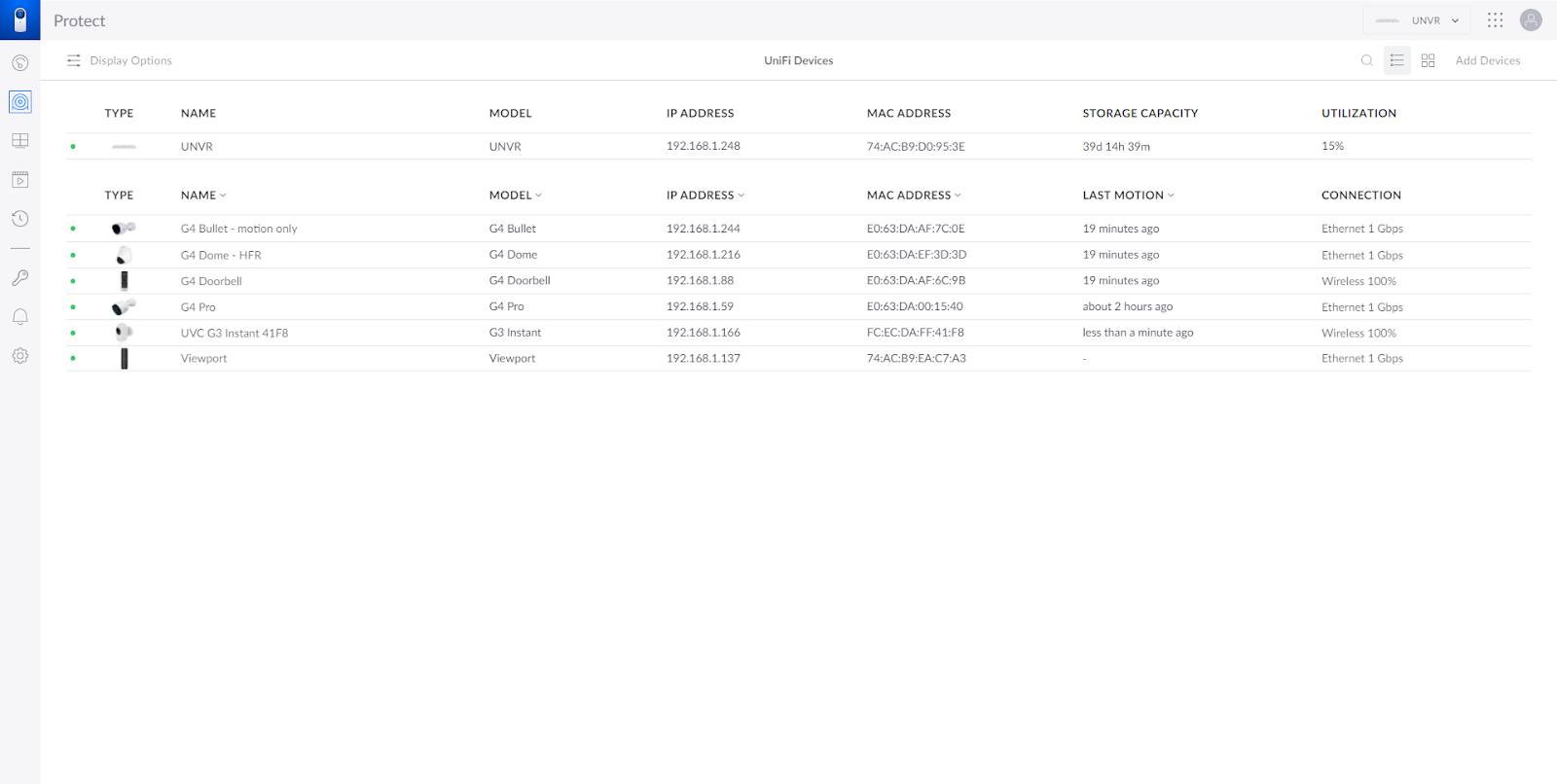Click the UNVR device thumbnail icon

[x=124, y=147]
